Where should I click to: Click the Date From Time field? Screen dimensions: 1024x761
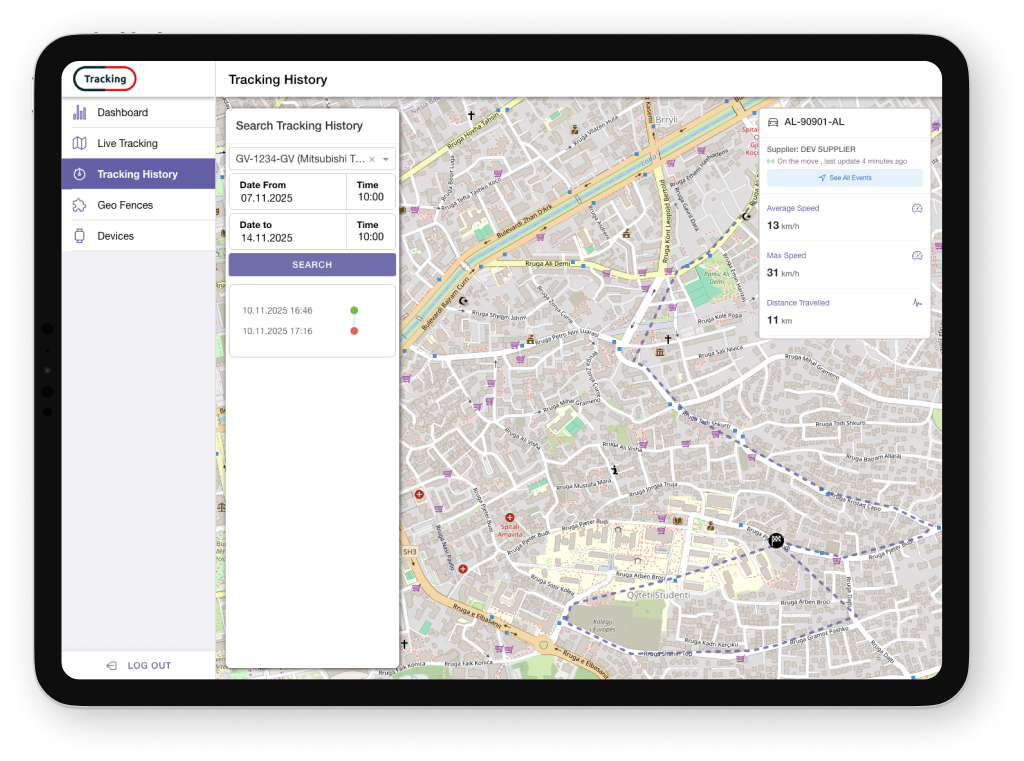tap(370, 192)
